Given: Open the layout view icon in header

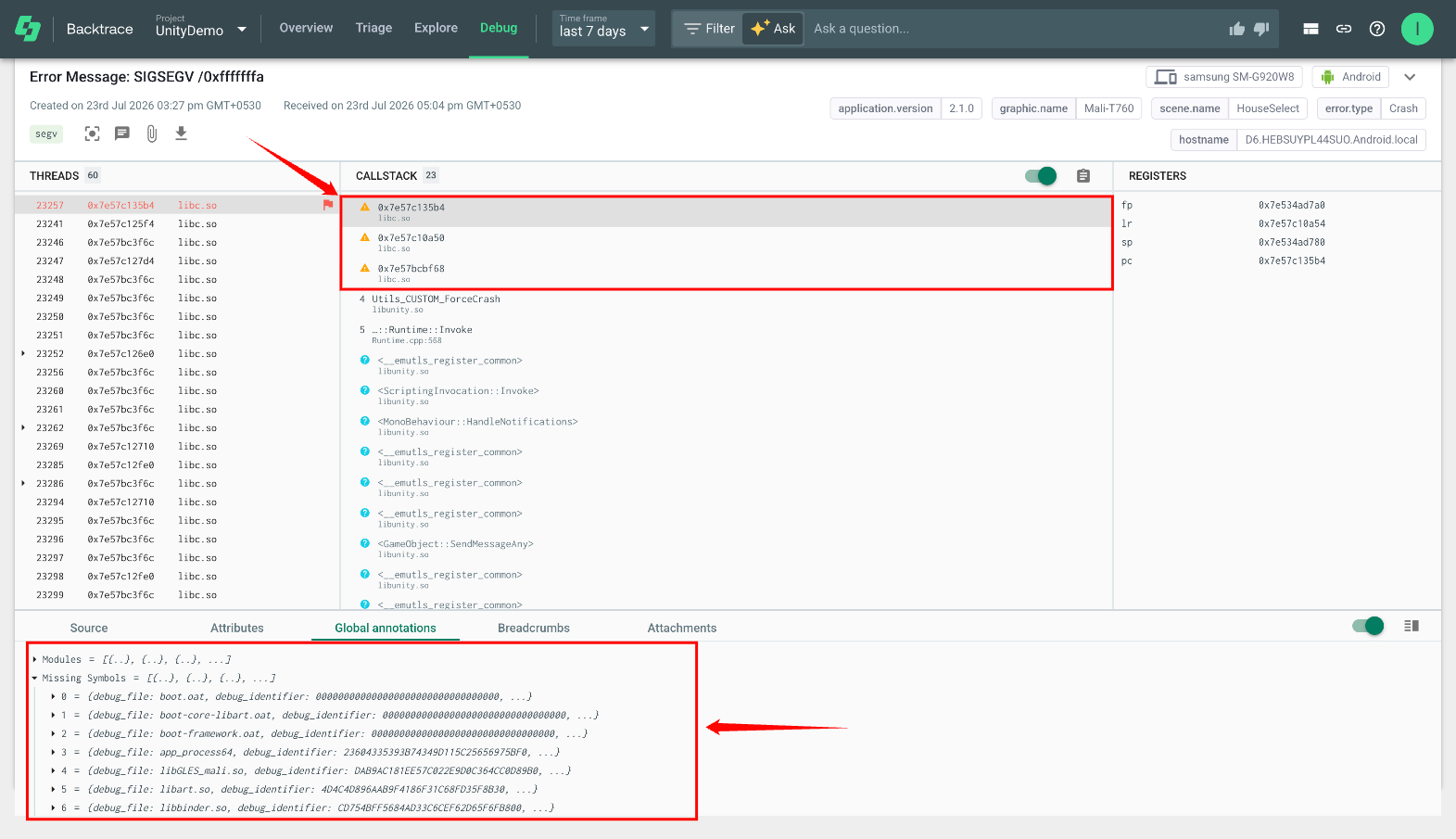Looking at the screenshot, I should (x=1310, y=29).
